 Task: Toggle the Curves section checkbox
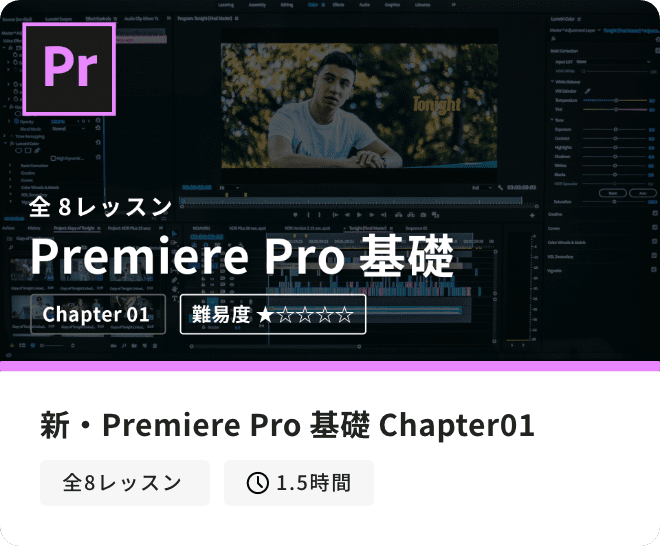[655, 228]
